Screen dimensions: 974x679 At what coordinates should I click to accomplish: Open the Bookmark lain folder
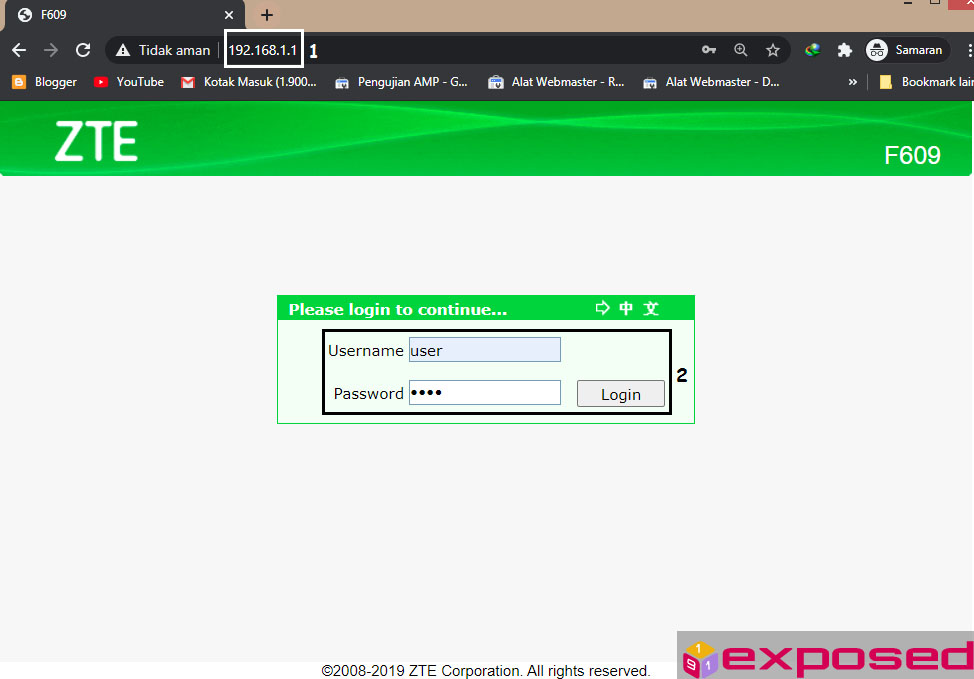pos(926,82)
